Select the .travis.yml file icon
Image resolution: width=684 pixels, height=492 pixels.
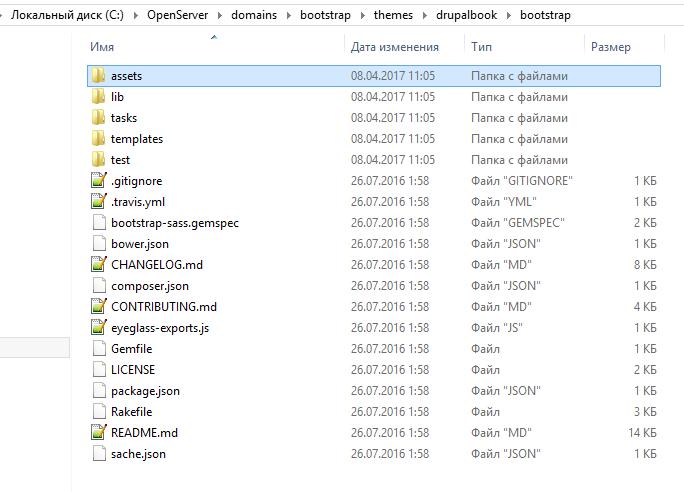click(99, 202)
